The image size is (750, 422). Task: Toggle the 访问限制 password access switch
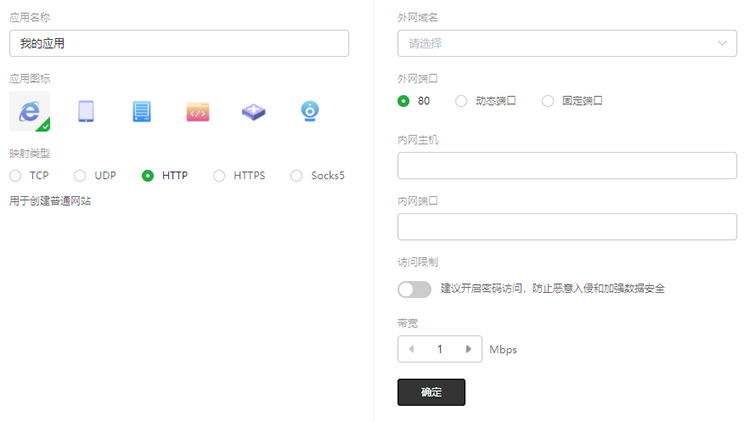(414, 289)
